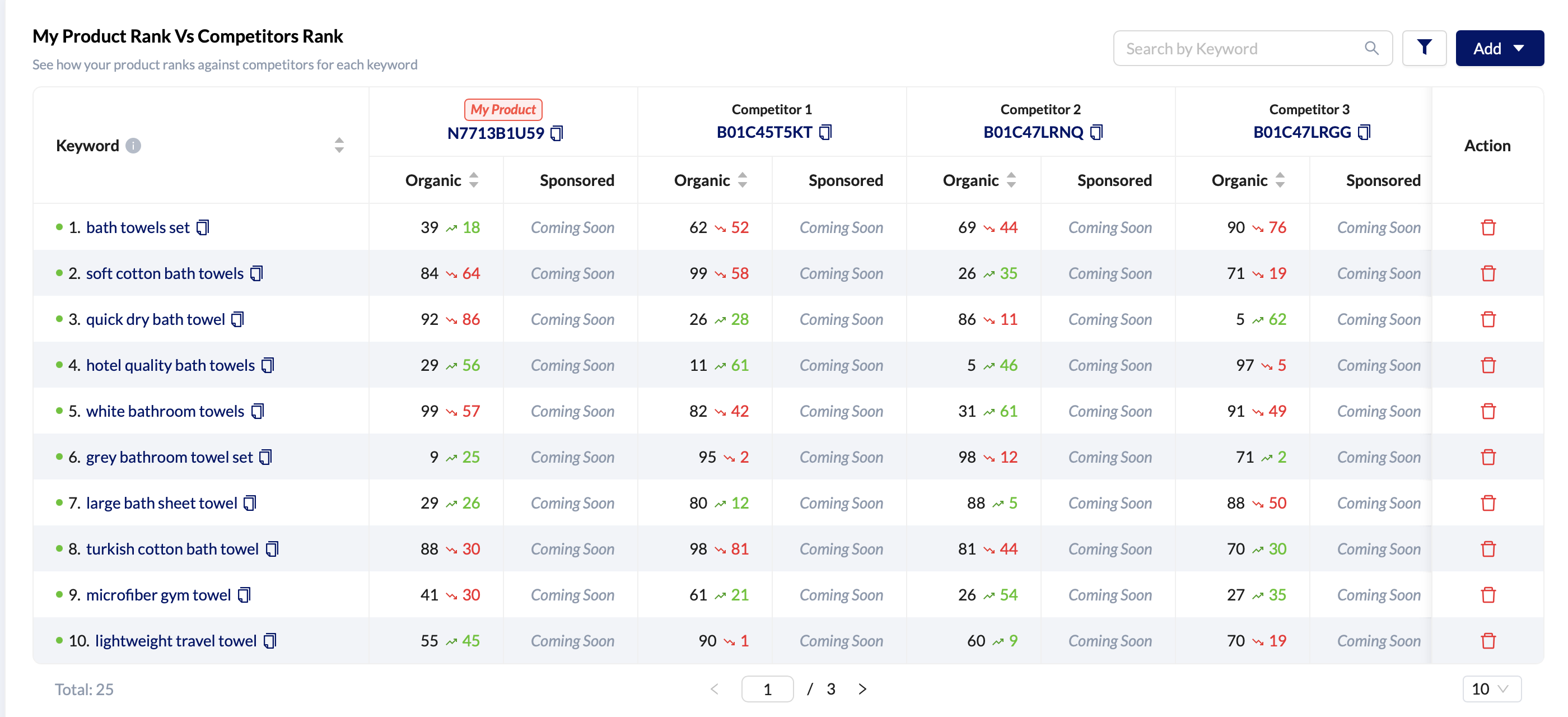The height and width of the screenshot is (717, 1568).
Task: Open the 'hotel quality bath towels' keyword link
Action: pos(170,365)
